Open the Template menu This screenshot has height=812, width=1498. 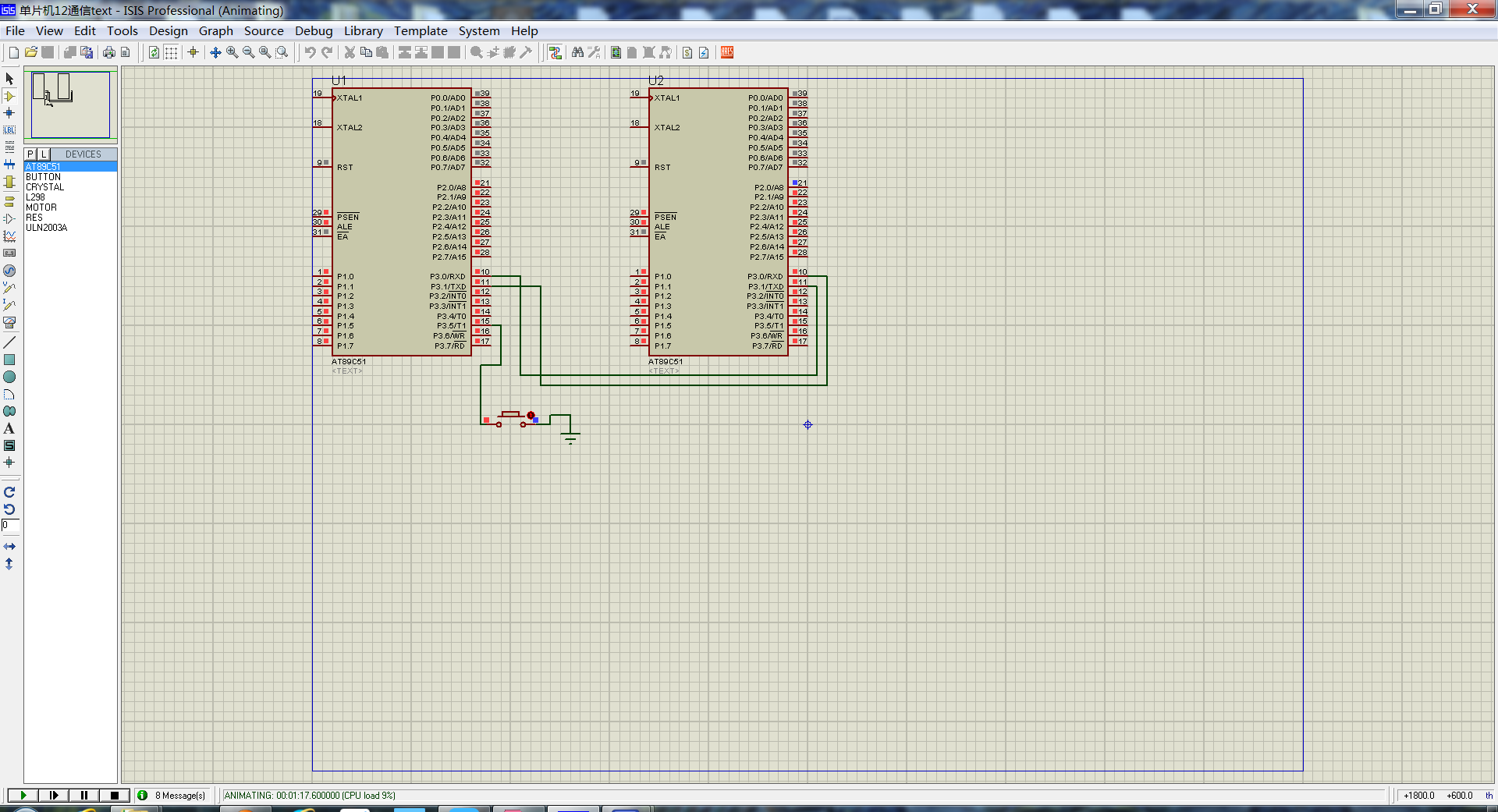421,31
